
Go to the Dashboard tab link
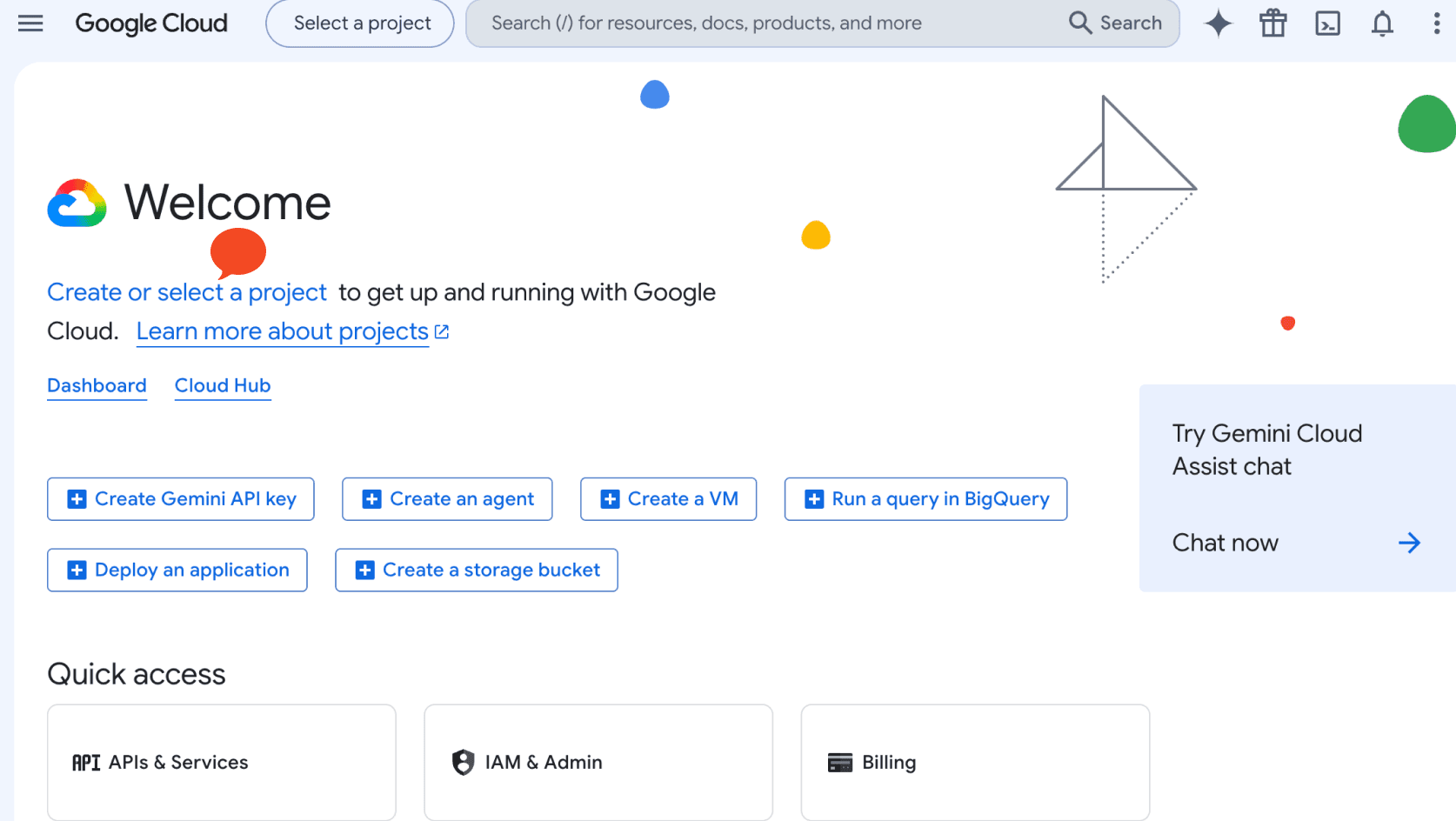(x=97, y=385)
